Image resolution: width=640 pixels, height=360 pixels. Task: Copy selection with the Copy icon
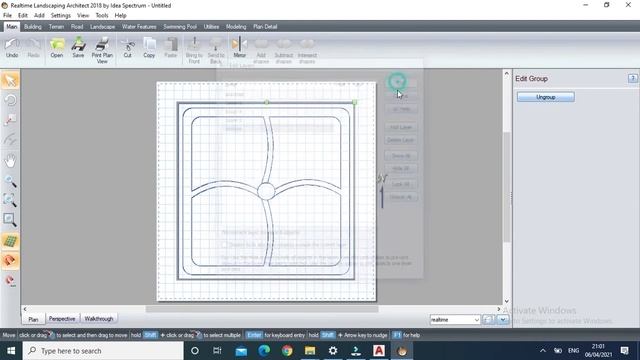(149, 47)
